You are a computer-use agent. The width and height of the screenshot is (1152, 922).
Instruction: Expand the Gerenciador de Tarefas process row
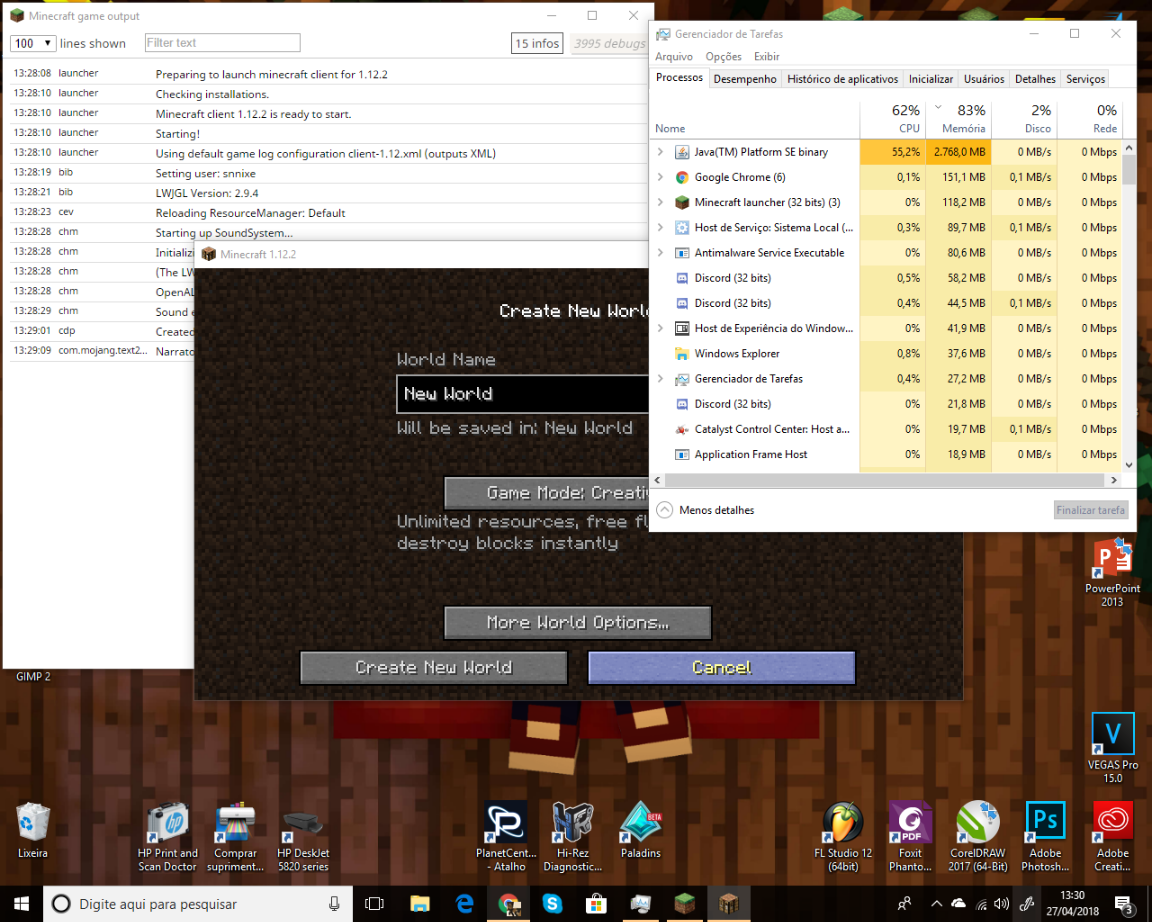(660, 378)
